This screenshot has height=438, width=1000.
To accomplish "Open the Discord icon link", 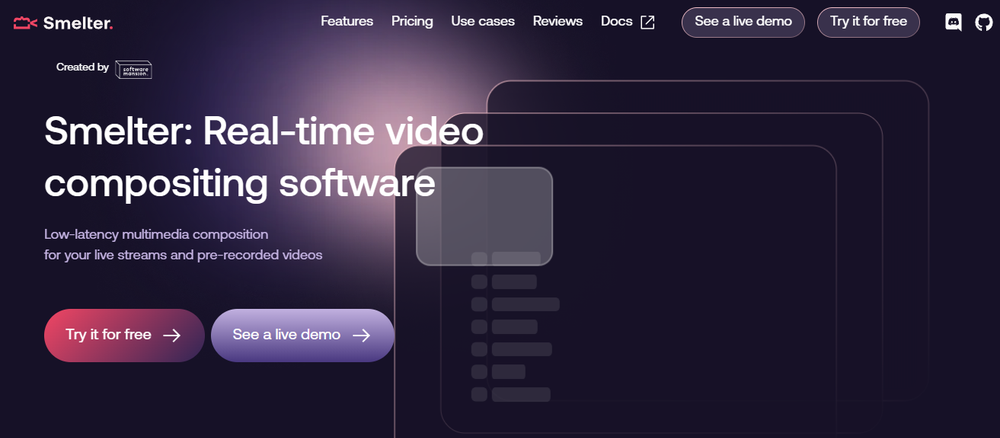I will pyautogui.click(x=953, y=23).
